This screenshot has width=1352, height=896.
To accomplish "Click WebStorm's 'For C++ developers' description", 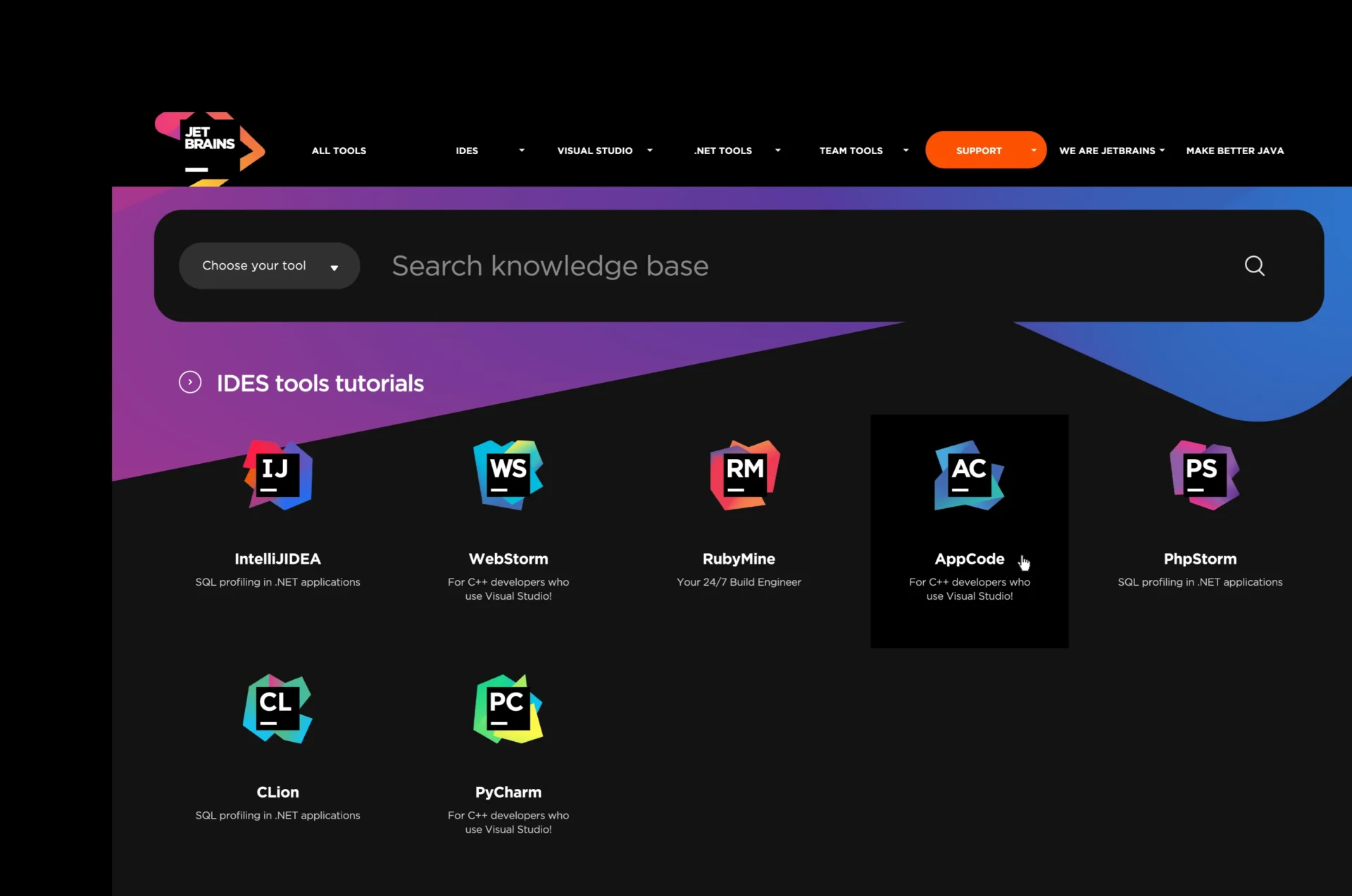I will click(508, 589).
